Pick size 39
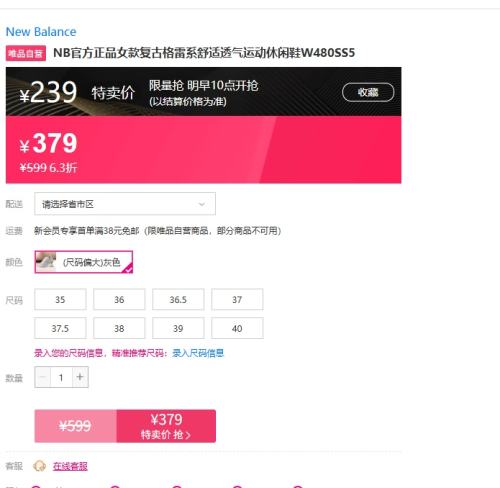 tap(178, 328)
